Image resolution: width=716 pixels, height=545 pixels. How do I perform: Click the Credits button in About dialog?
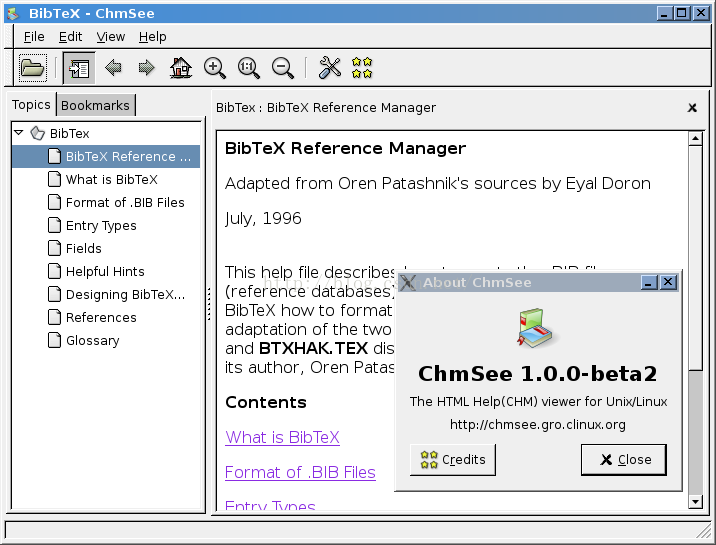tap(453, 460)
